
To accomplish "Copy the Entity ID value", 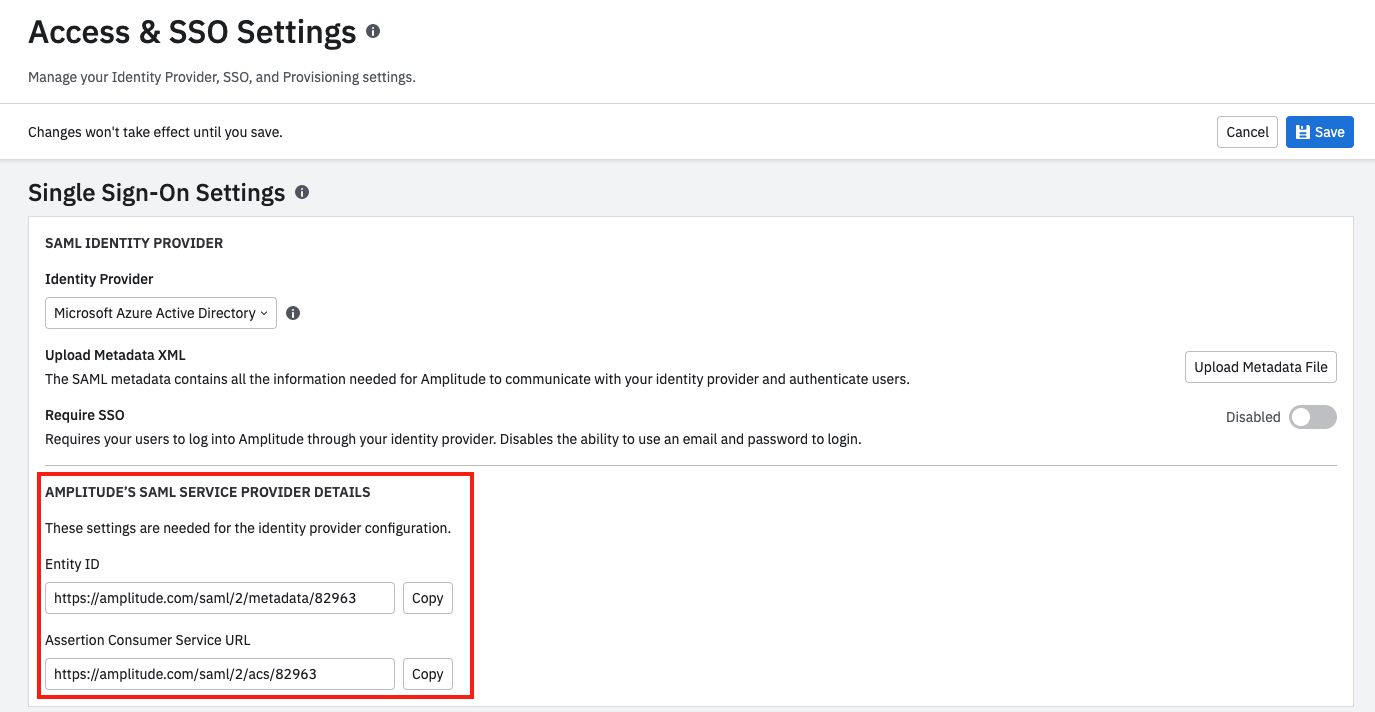I will 427,598.
